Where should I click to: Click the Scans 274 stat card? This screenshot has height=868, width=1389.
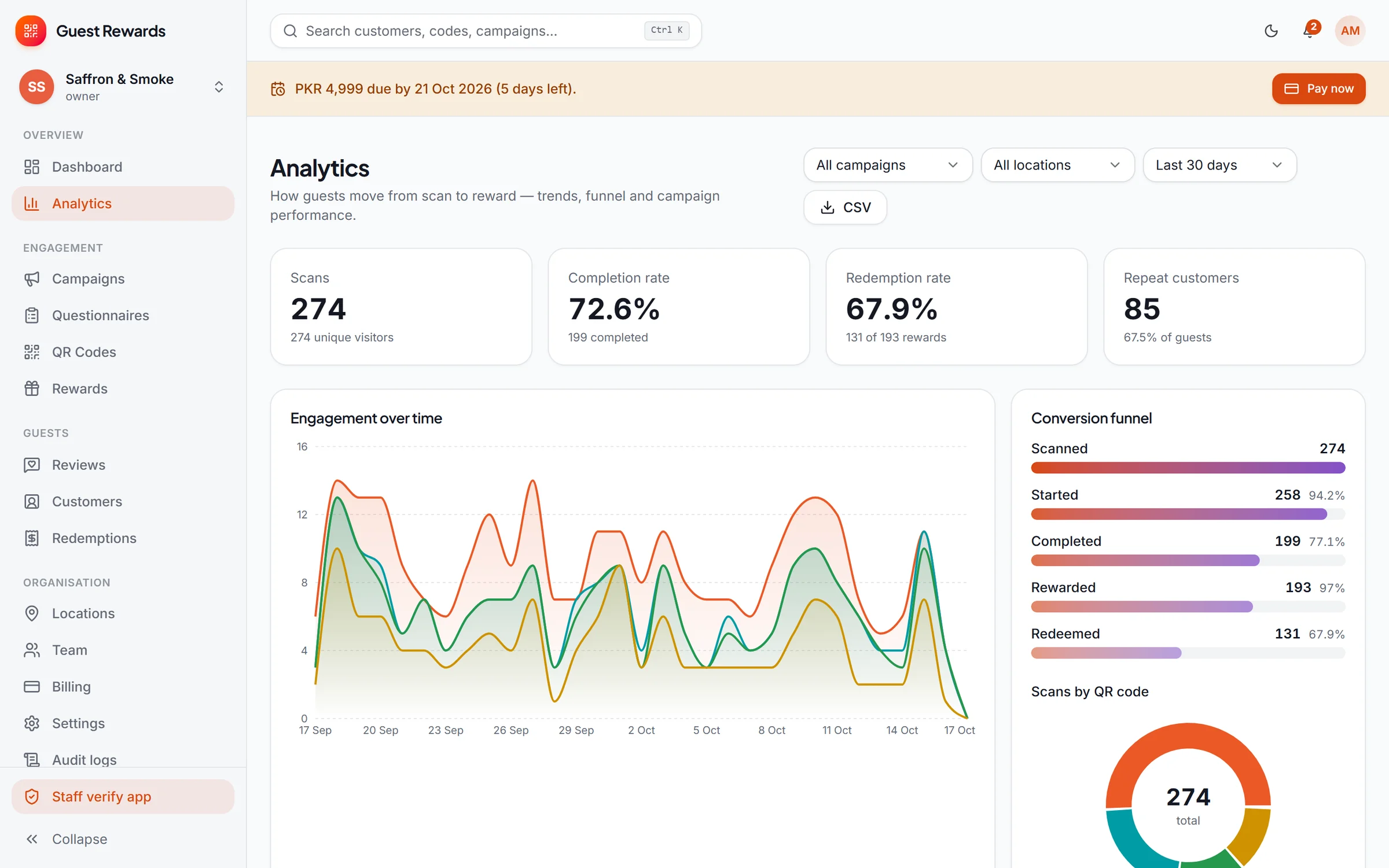point(401,307)
